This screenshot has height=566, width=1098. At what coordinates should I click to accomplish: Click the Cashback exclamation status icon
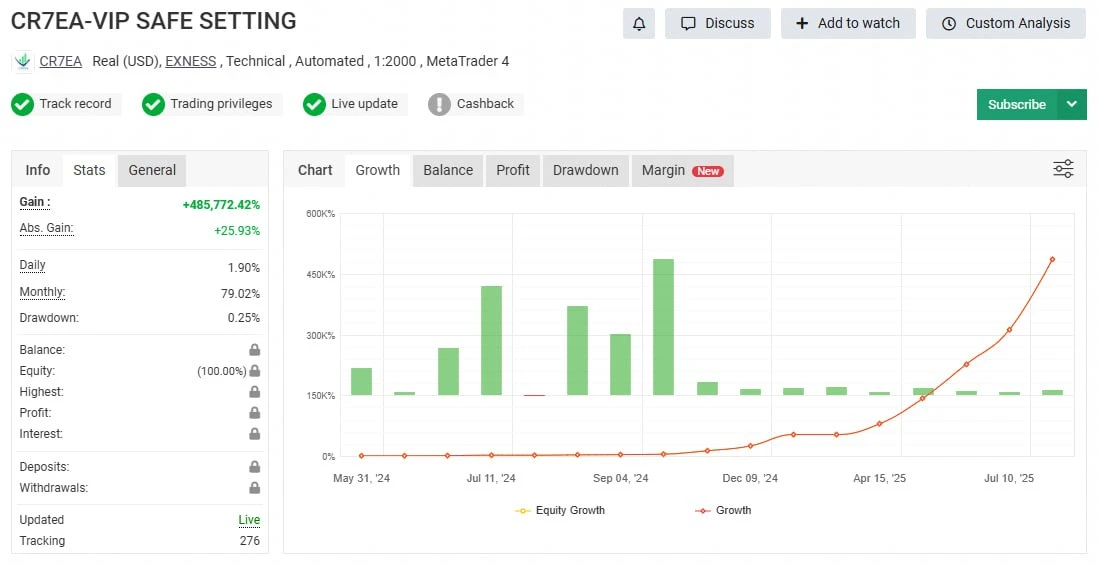(439, 104)
